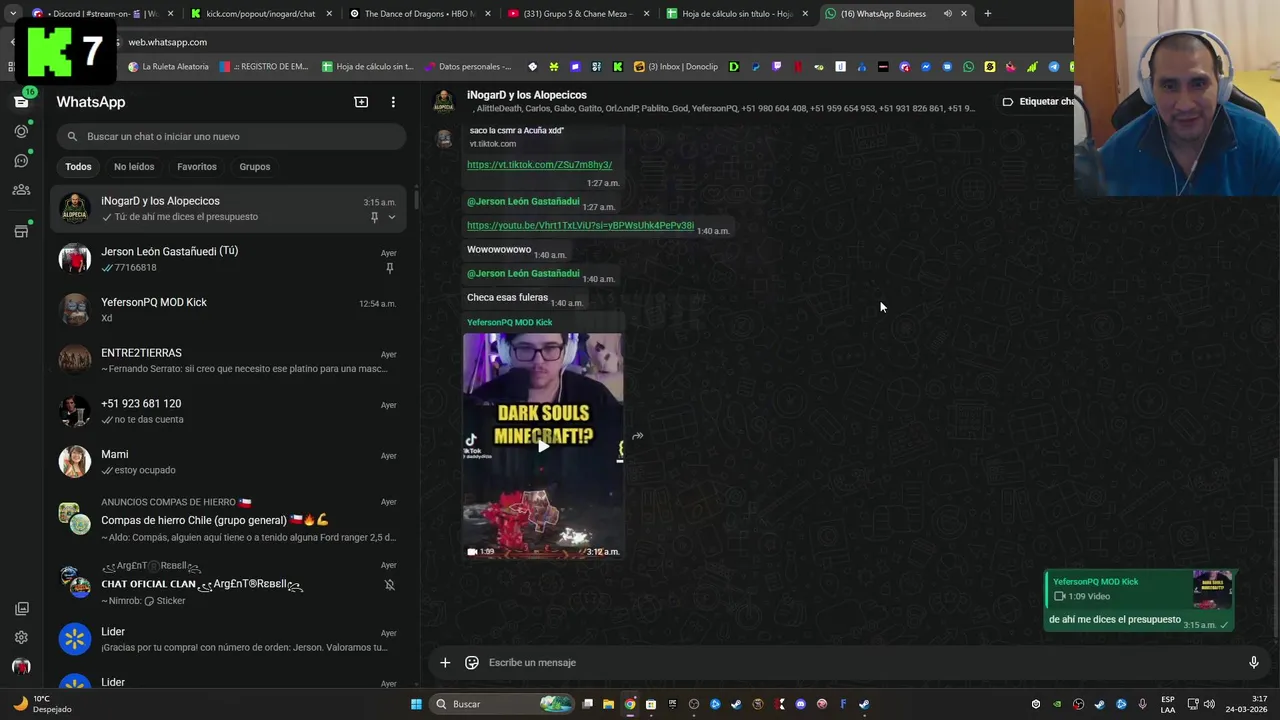Open the vt.tiktok.com link in chat
This screenshot has height=720, width=1280.
tap(539, 165)
